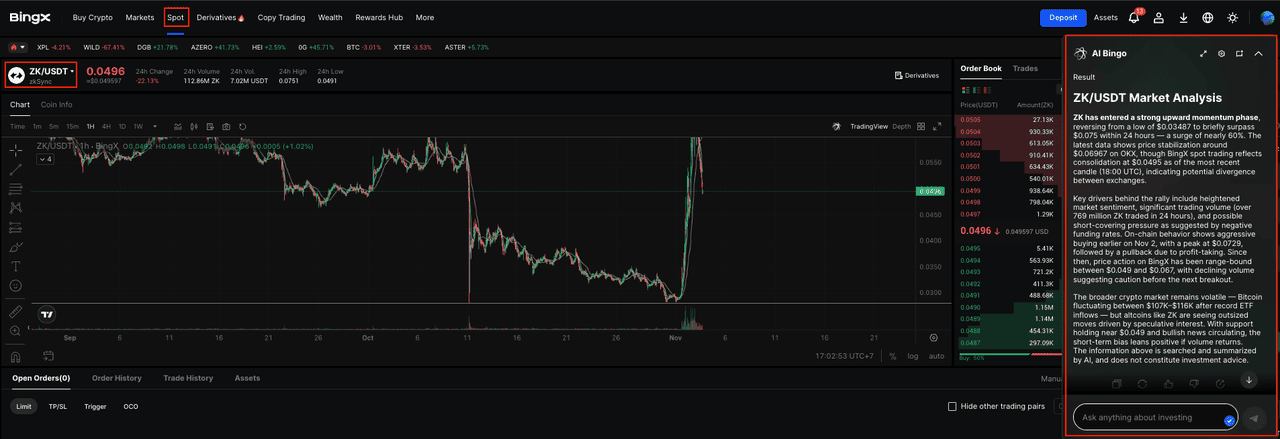Switch theme with the sun icon
The width and height of the screenshot is (1280, 439).
pyautogui.click(x=1232, y=17)
